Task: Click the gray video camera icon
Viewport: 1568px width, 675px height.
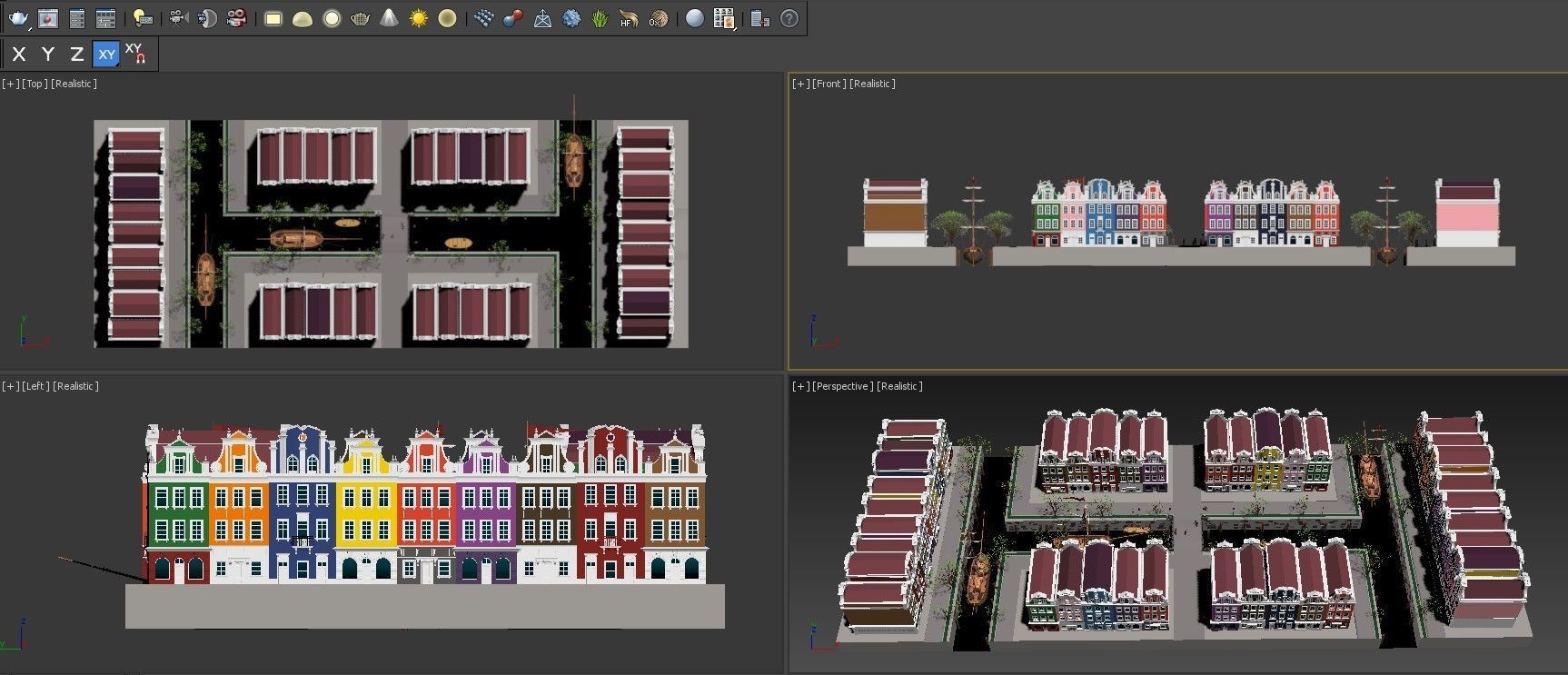Action: click(x=179, y=18)
